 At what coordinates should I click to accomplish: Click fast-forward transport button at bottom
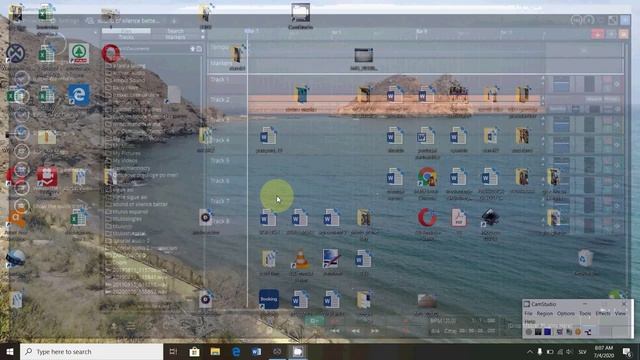click(375, 331)
